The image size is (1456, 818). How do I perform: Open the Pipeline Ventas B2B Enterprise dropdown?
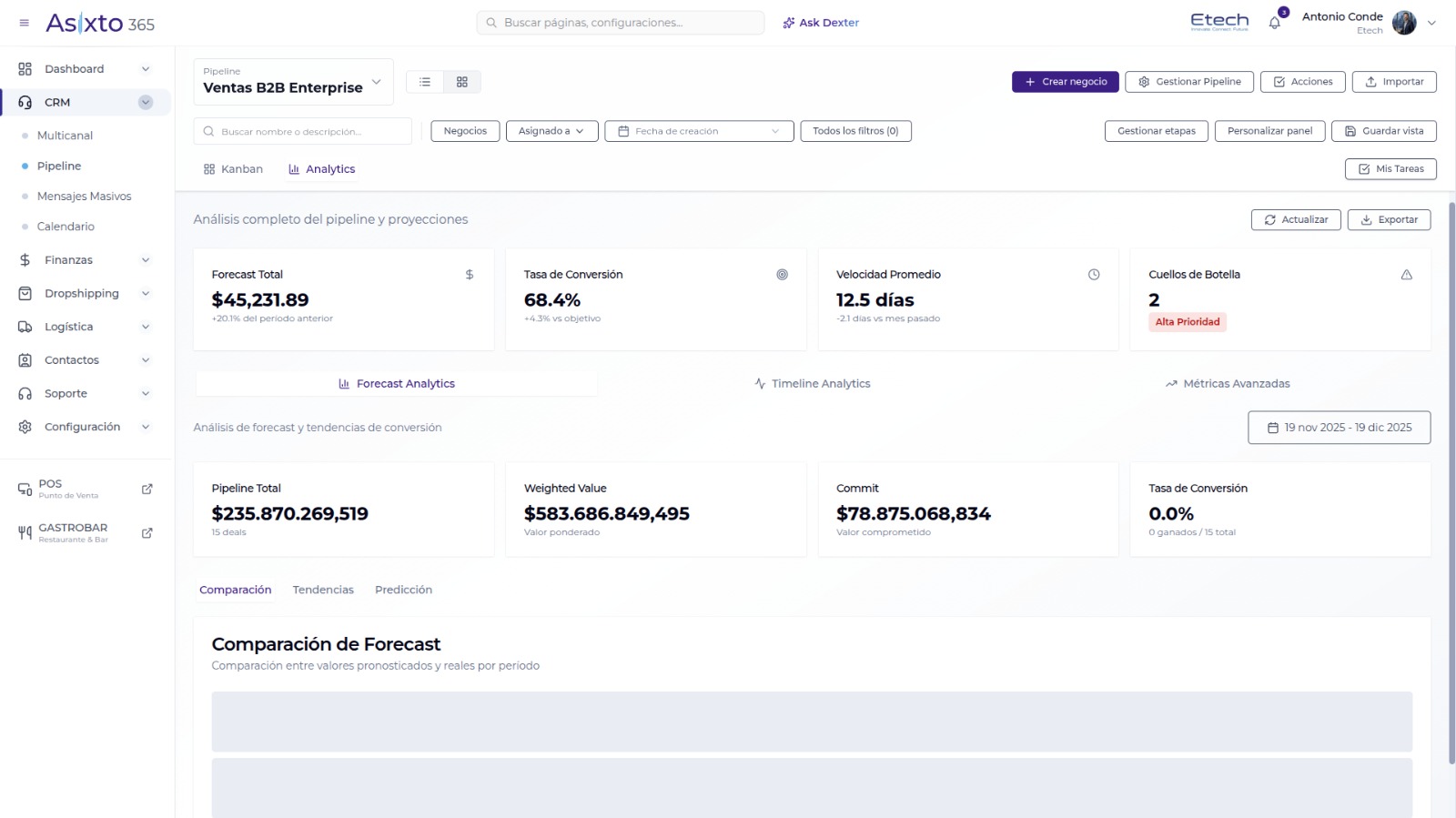293,82
